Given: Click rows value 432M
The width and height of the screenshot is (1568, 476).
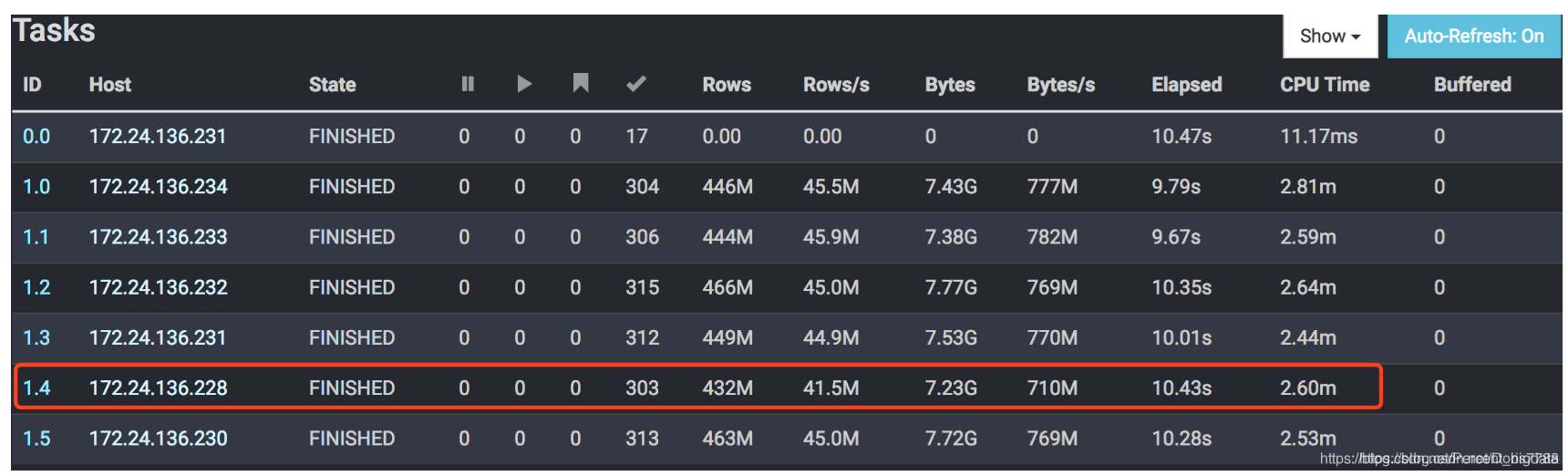Looking at the screenshot, I should [x=727, y=388].
